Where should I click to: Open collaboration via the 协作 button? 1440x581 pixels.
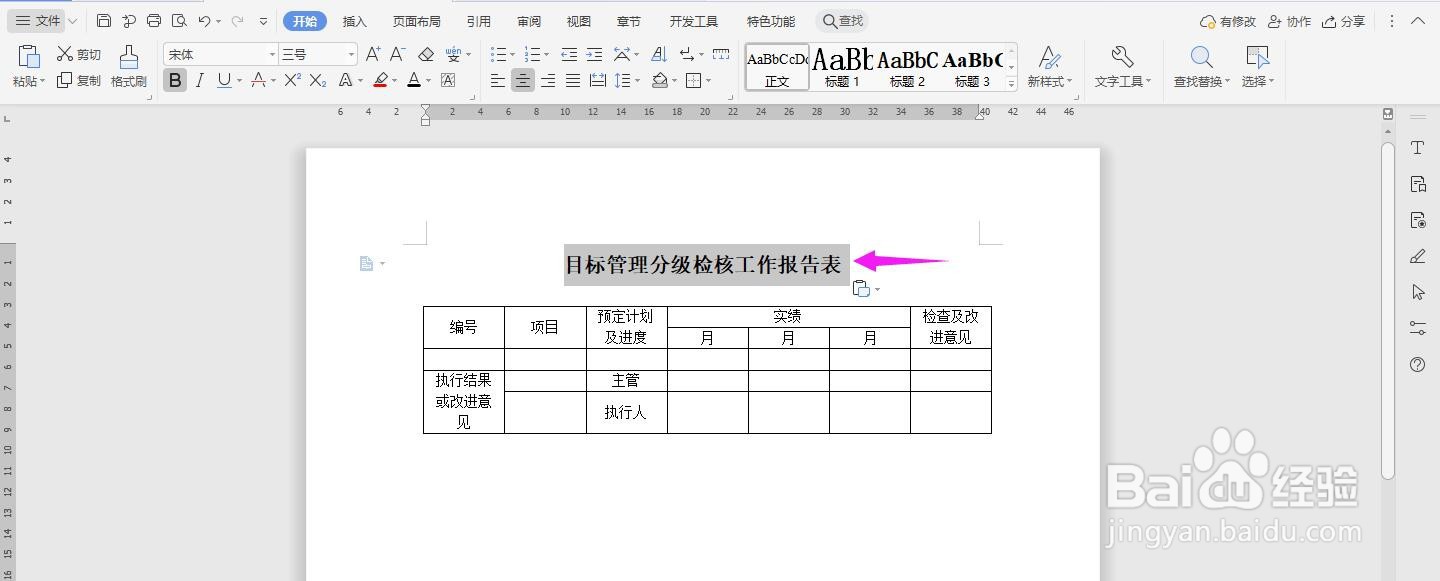(x=1288, y=20)
